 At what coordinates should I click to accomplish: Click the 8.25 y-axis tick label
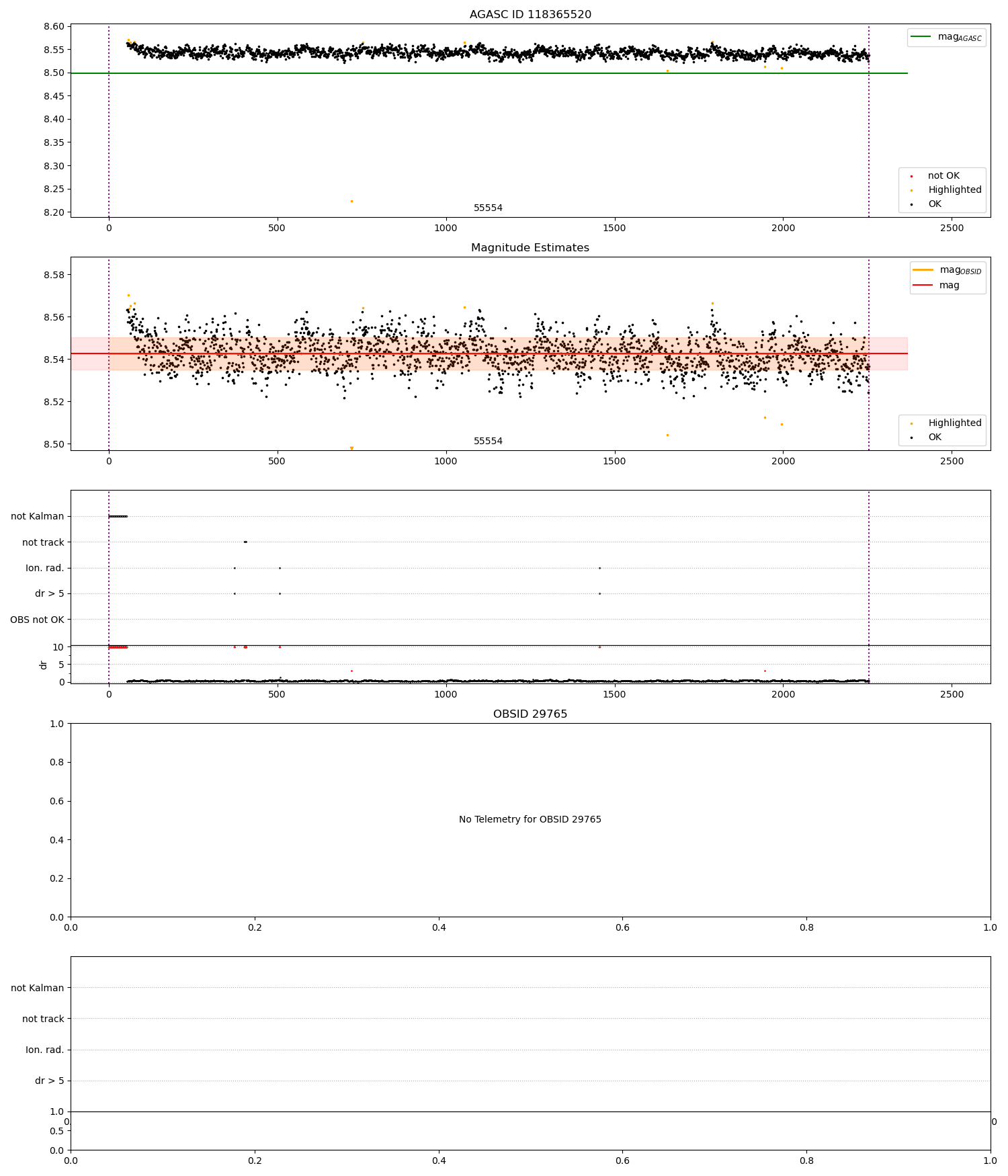pyautogui.click(x=54, y=190)
